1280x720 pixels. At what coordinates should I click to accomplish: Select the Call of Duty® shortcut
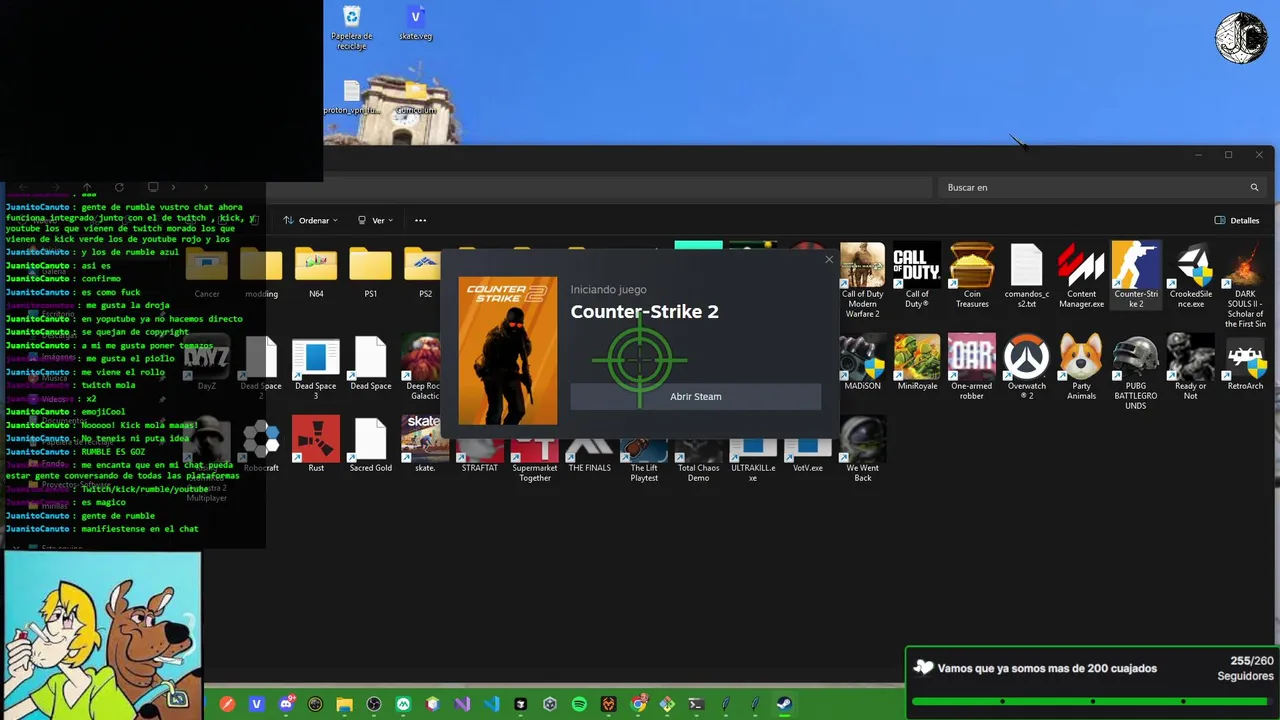pos(917,276)
